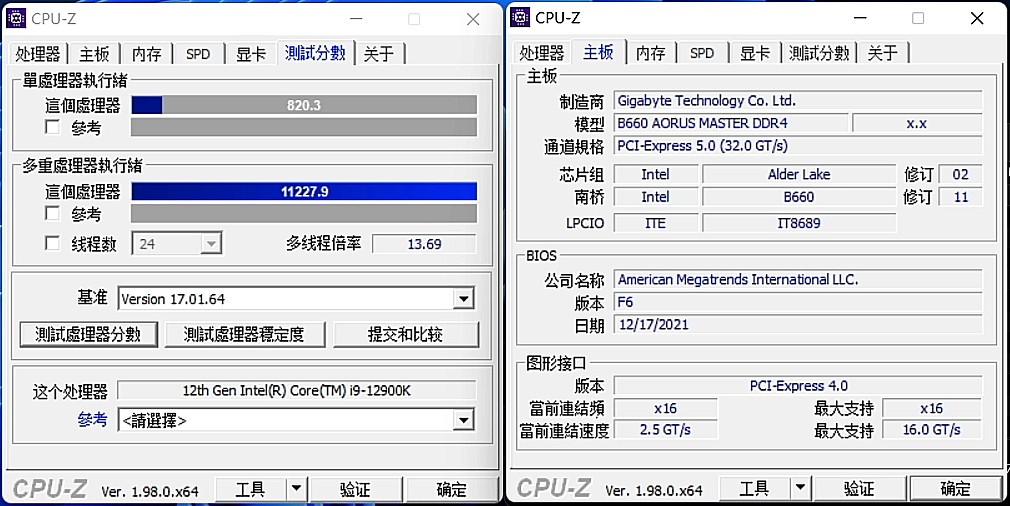
Task: Open SPD tab in left window
Action: [x=198, y=54]
